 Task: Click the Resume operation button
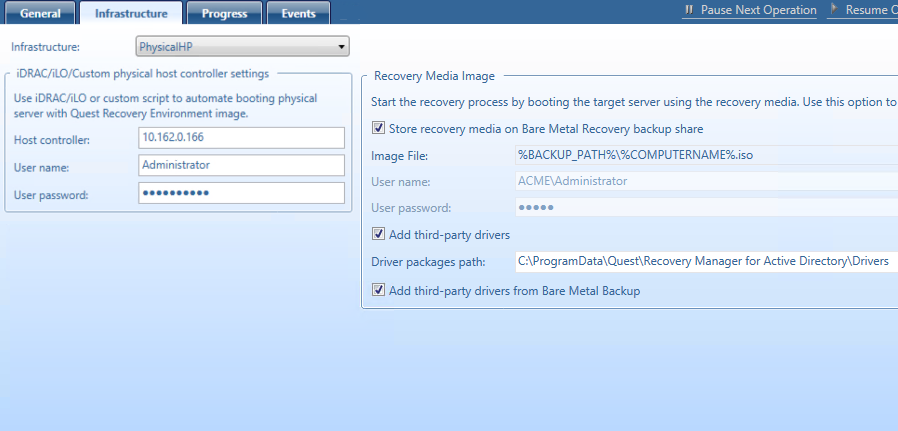[x=864, y=10]
